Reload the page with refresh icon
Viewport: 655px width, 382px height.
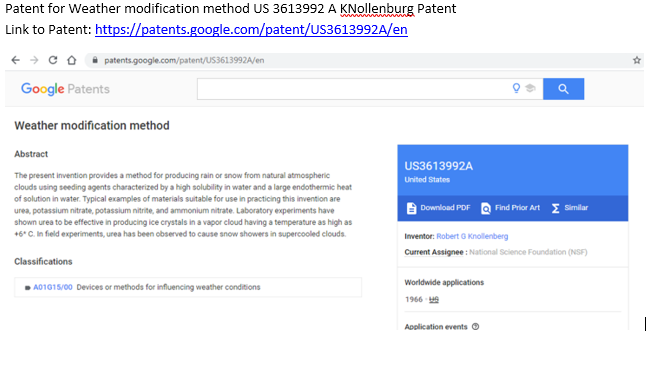click(x=53, y=60)
